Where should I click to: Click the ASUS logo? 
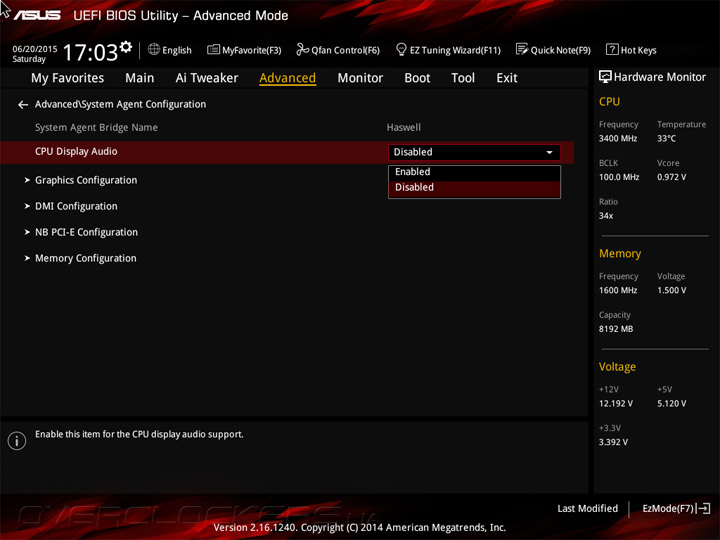coord(37,15)
